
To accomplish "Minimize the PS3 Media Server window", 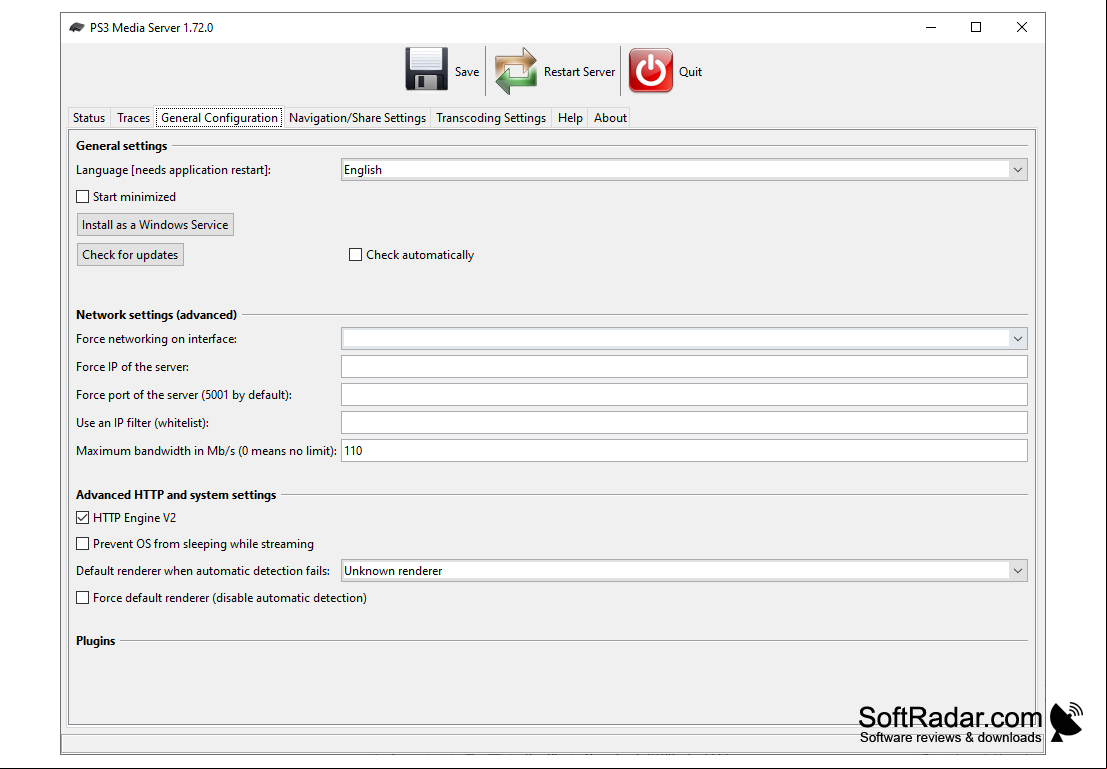I will [931, 28].
